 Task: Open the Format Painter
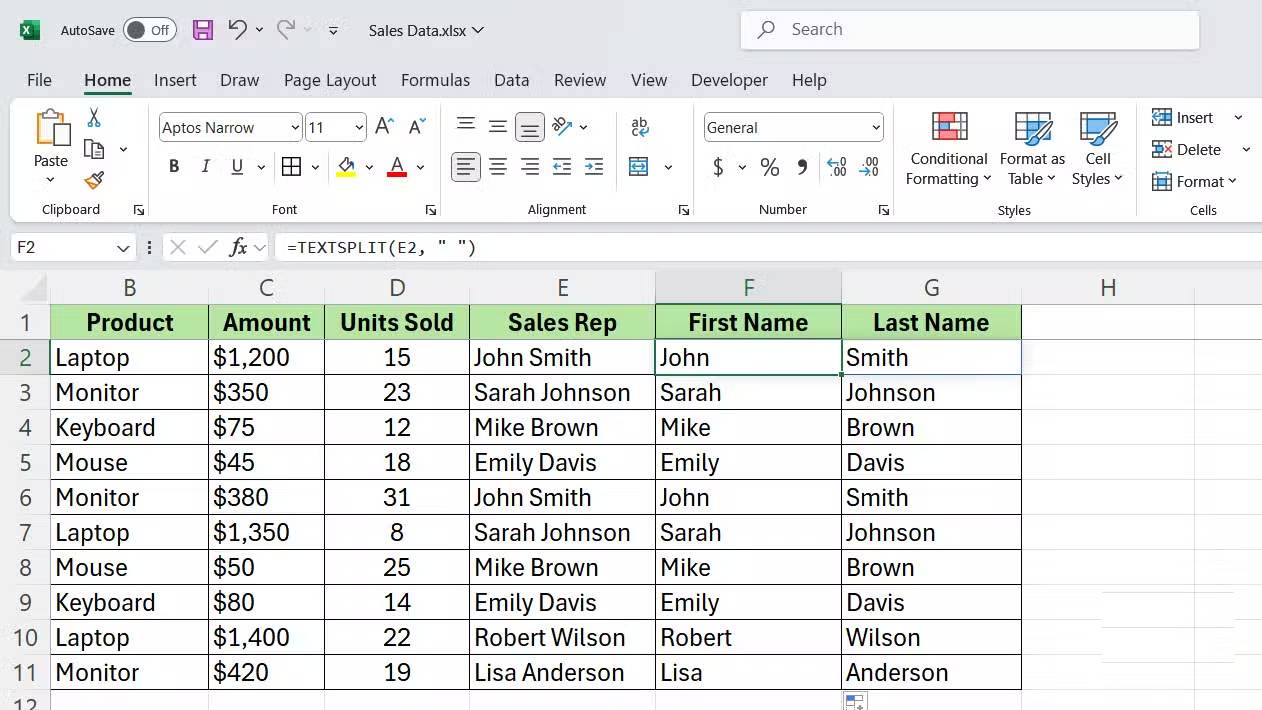click(95, 180)
